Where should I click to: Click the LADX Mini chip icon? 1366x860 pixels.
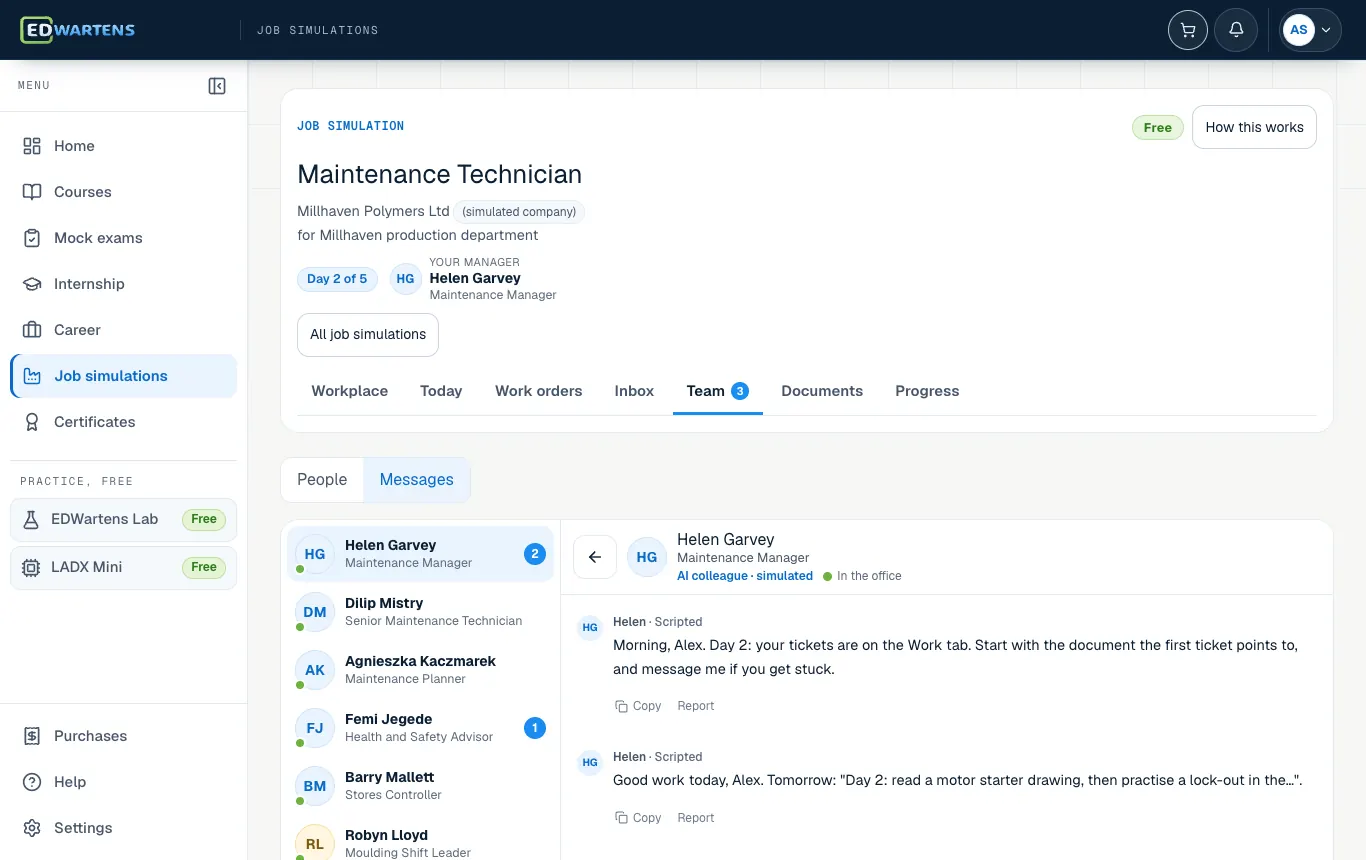31,567
